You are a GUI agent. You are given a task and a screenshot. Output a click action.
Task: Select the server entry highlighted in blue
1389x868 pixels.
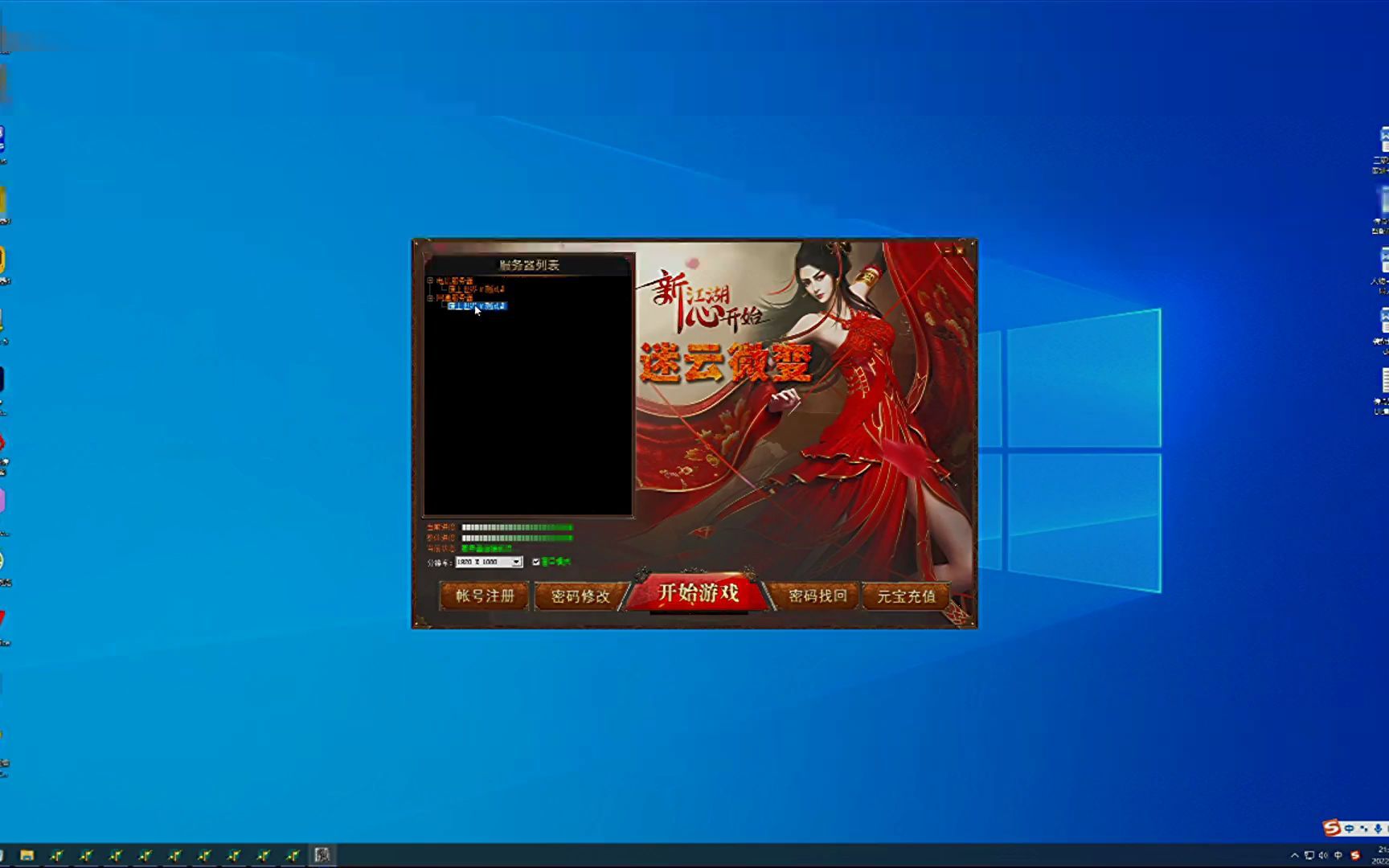(477, 305)
